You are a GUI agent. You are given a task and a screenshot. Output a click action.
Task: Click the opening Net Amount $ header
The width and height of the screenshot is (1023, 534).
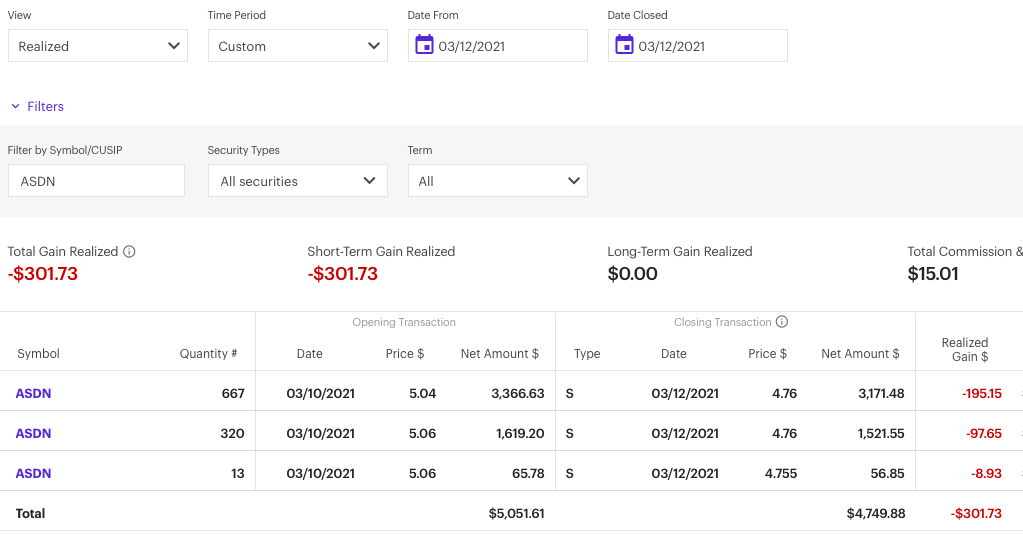point(499,353)
